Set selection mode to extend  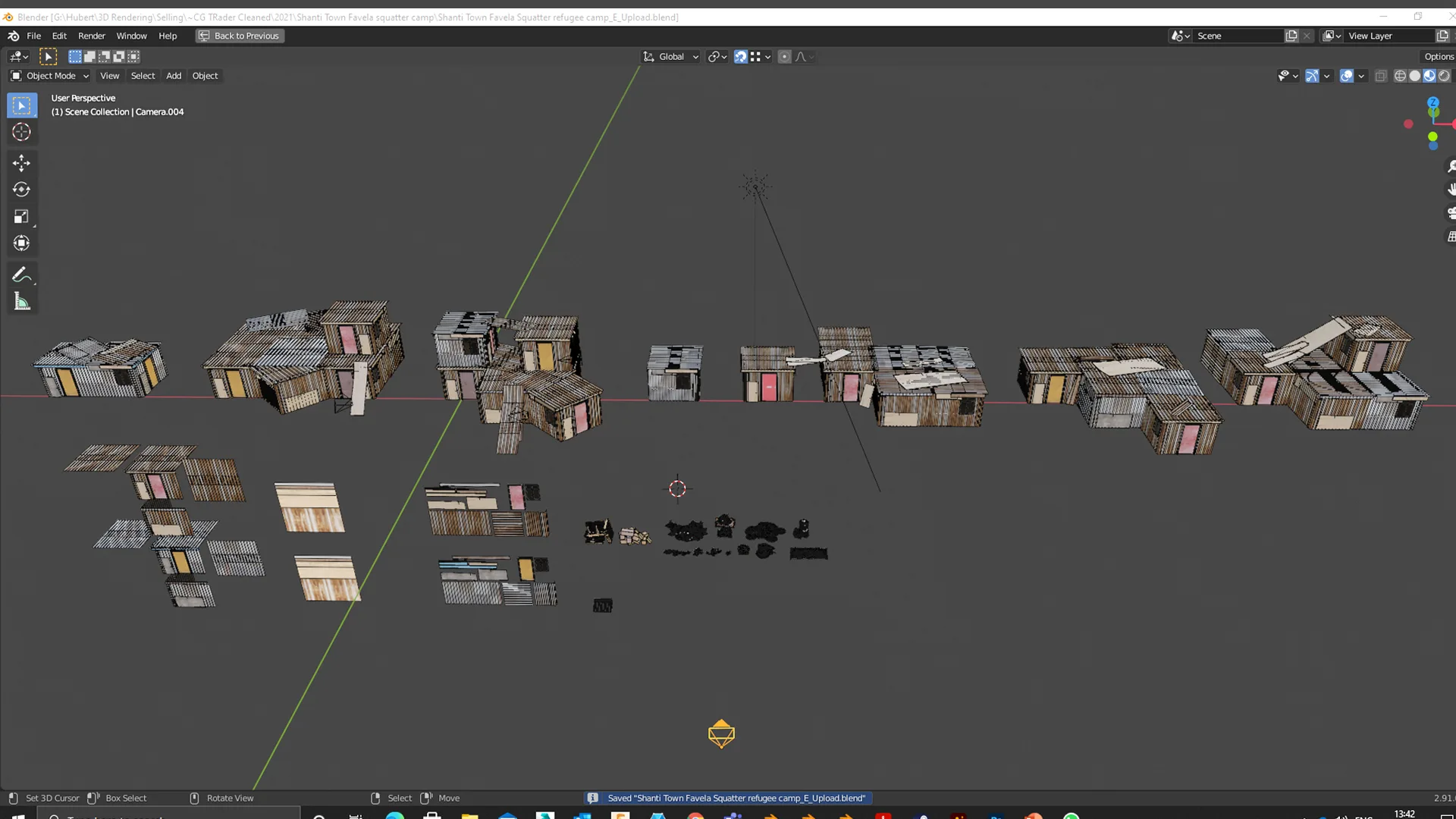tap(89, 57)
